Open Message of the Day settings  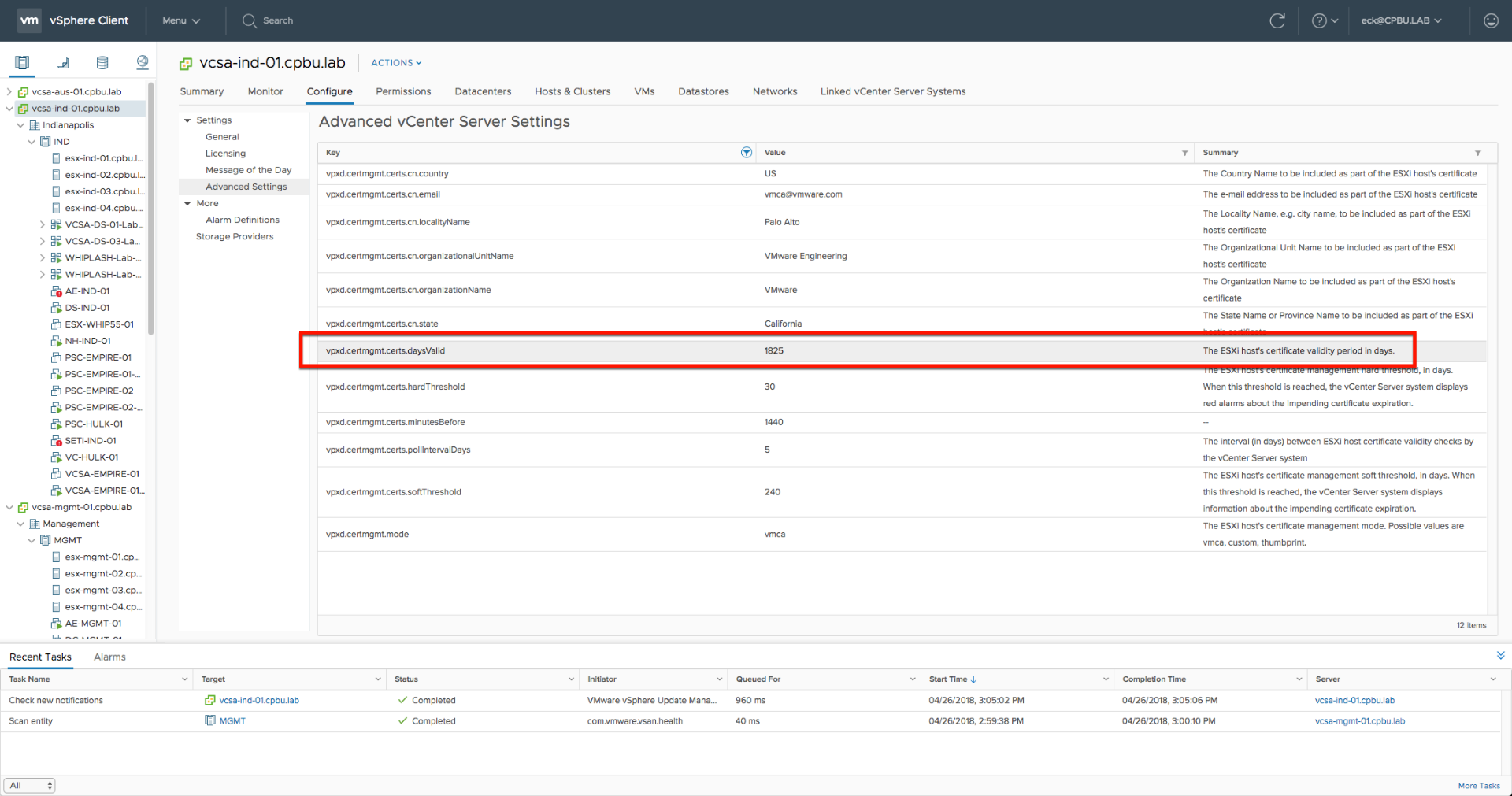[248, 170]
